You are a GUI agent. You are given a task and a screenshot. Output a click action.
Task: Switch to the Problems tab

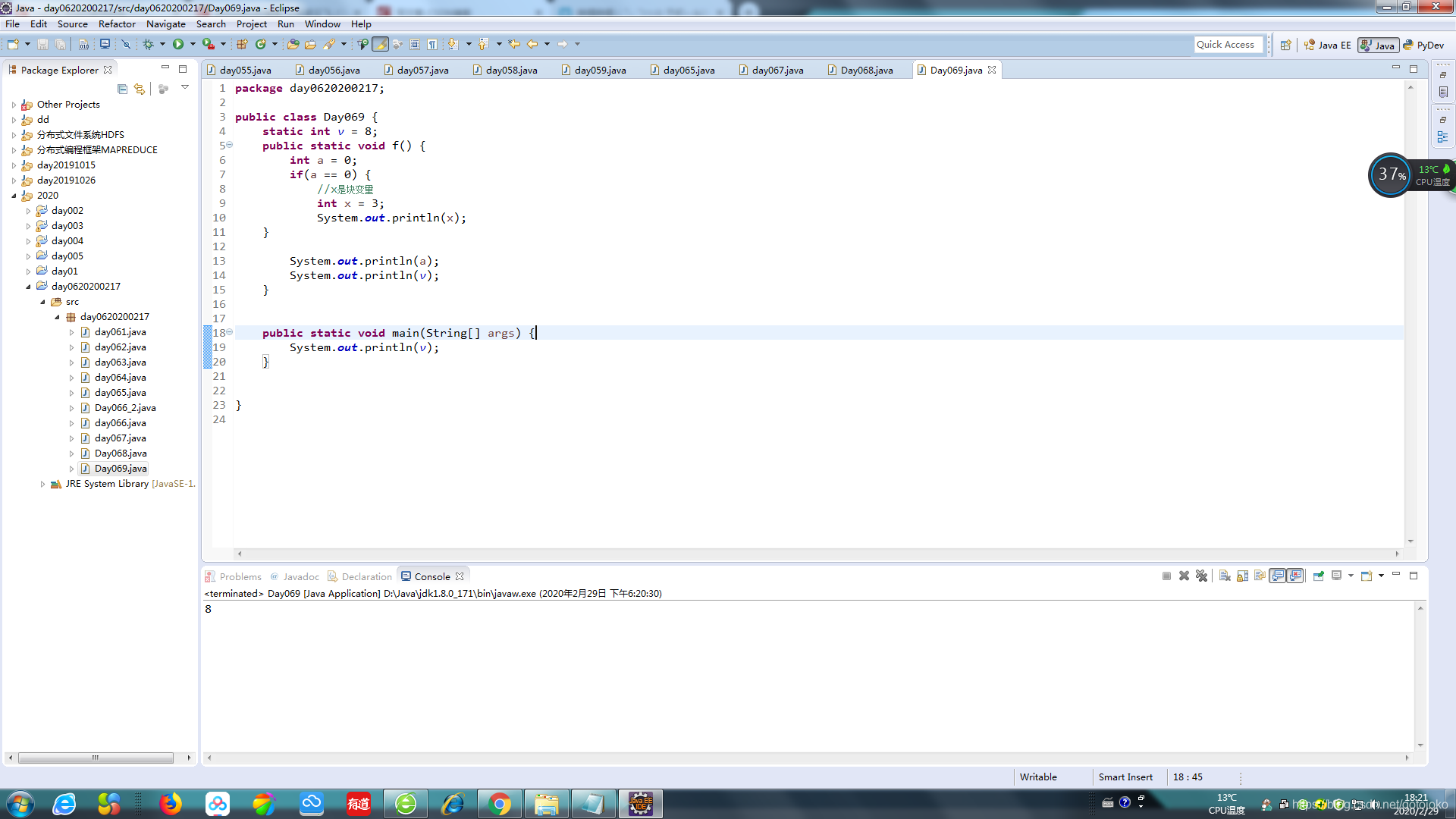[234, 577]
